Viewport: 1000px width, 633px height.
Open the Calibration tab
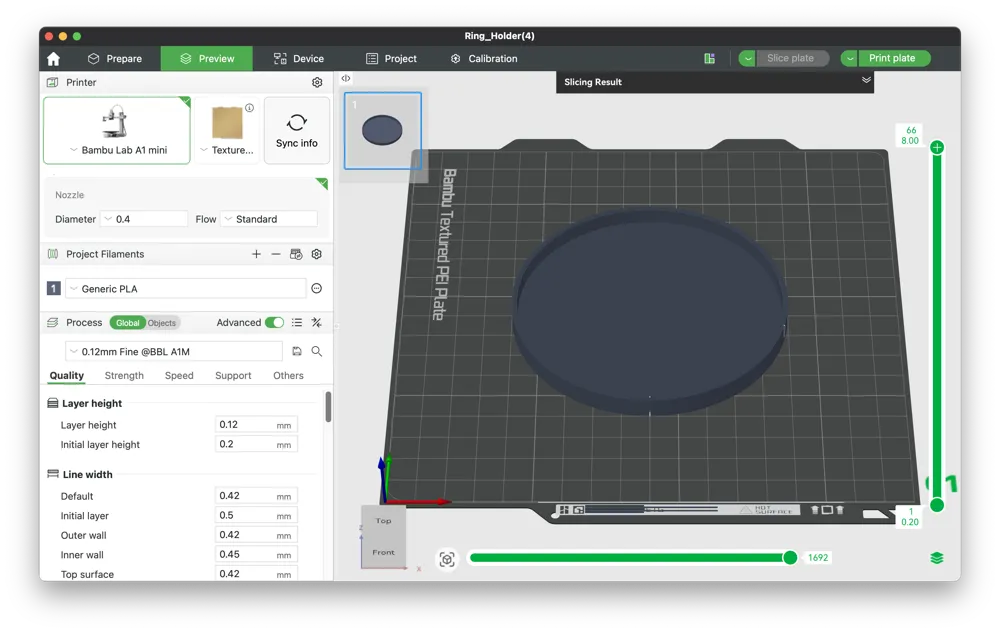484,59
